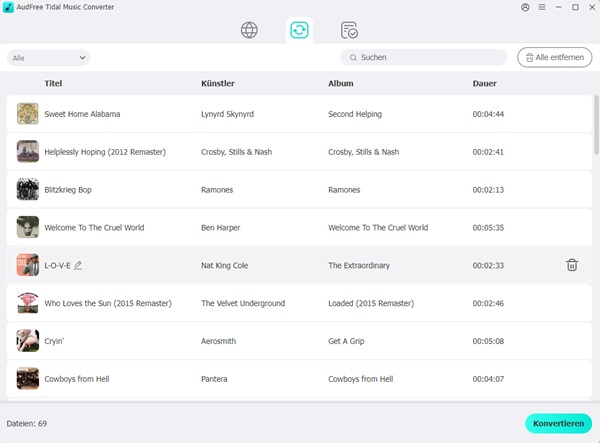This screenshot has width=600, height=443.
Task: Select the Helplessly Hoping cover thumbnail
Action: pyautogui.click(x=28, y=151)
